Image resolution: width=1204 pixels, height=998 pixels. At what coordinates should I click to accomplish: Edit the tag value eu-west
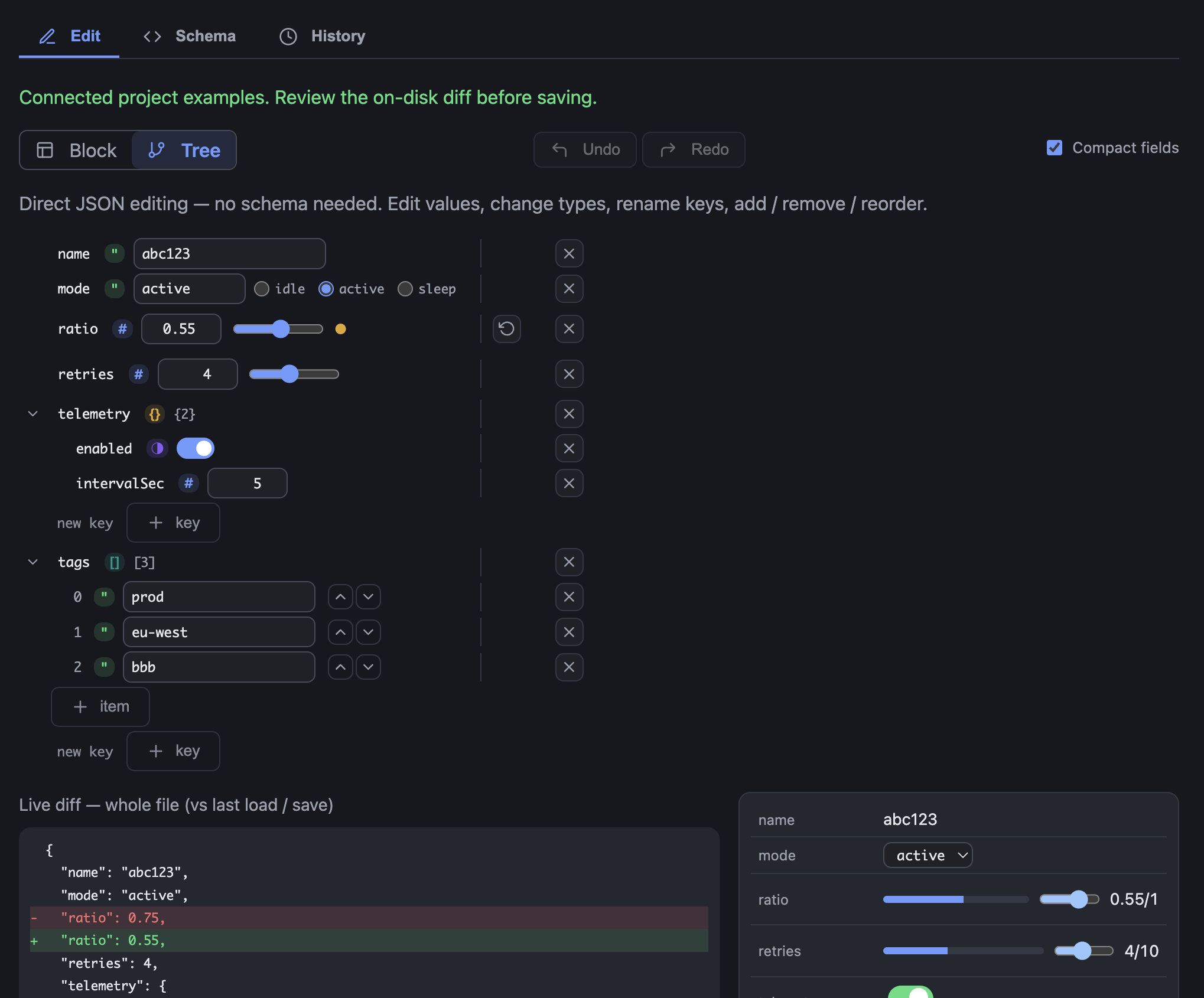click(219, 632)
